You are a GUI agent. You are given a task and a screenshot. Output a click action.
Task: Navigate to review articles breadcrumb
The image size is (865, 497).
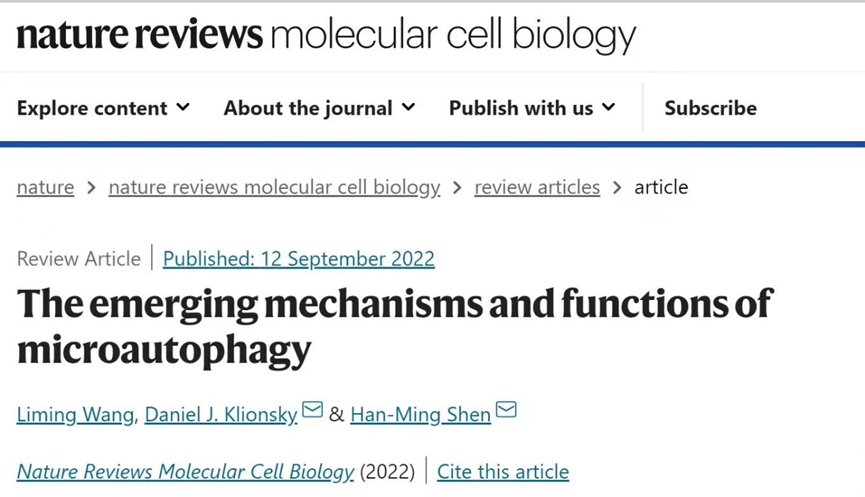click(x=537, y=187)
